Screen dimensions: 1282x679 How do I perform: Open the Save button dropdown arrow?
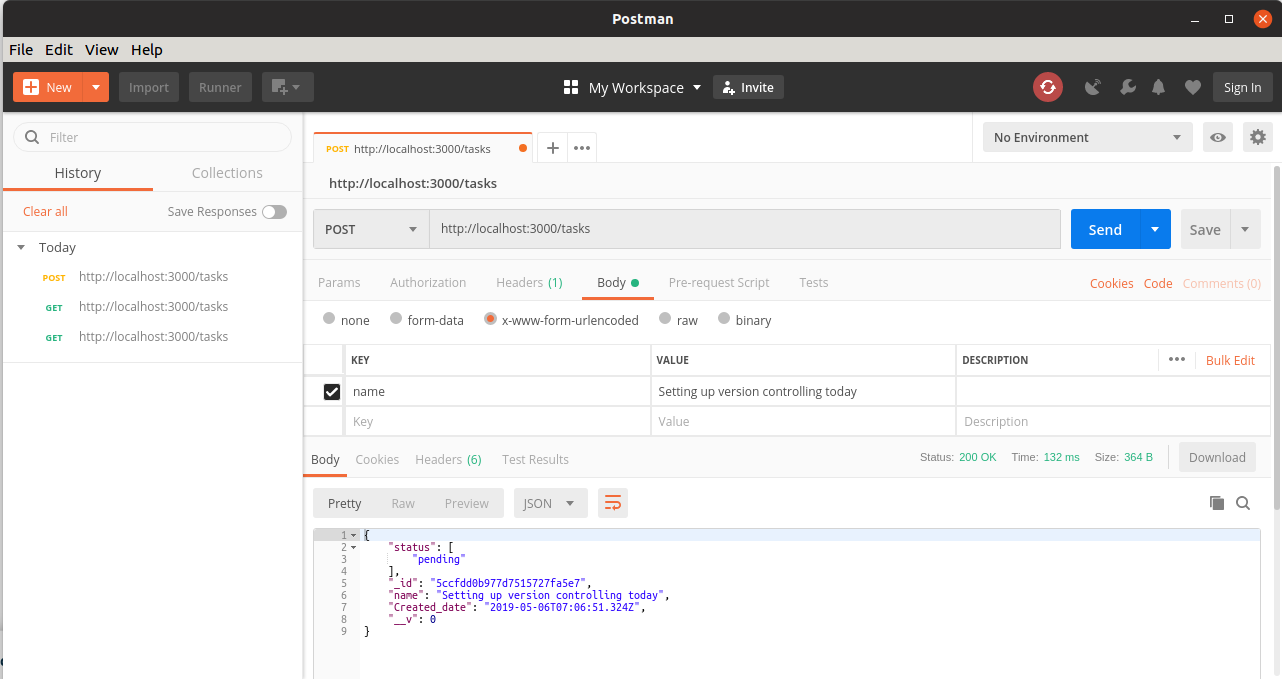(1245, 229)
